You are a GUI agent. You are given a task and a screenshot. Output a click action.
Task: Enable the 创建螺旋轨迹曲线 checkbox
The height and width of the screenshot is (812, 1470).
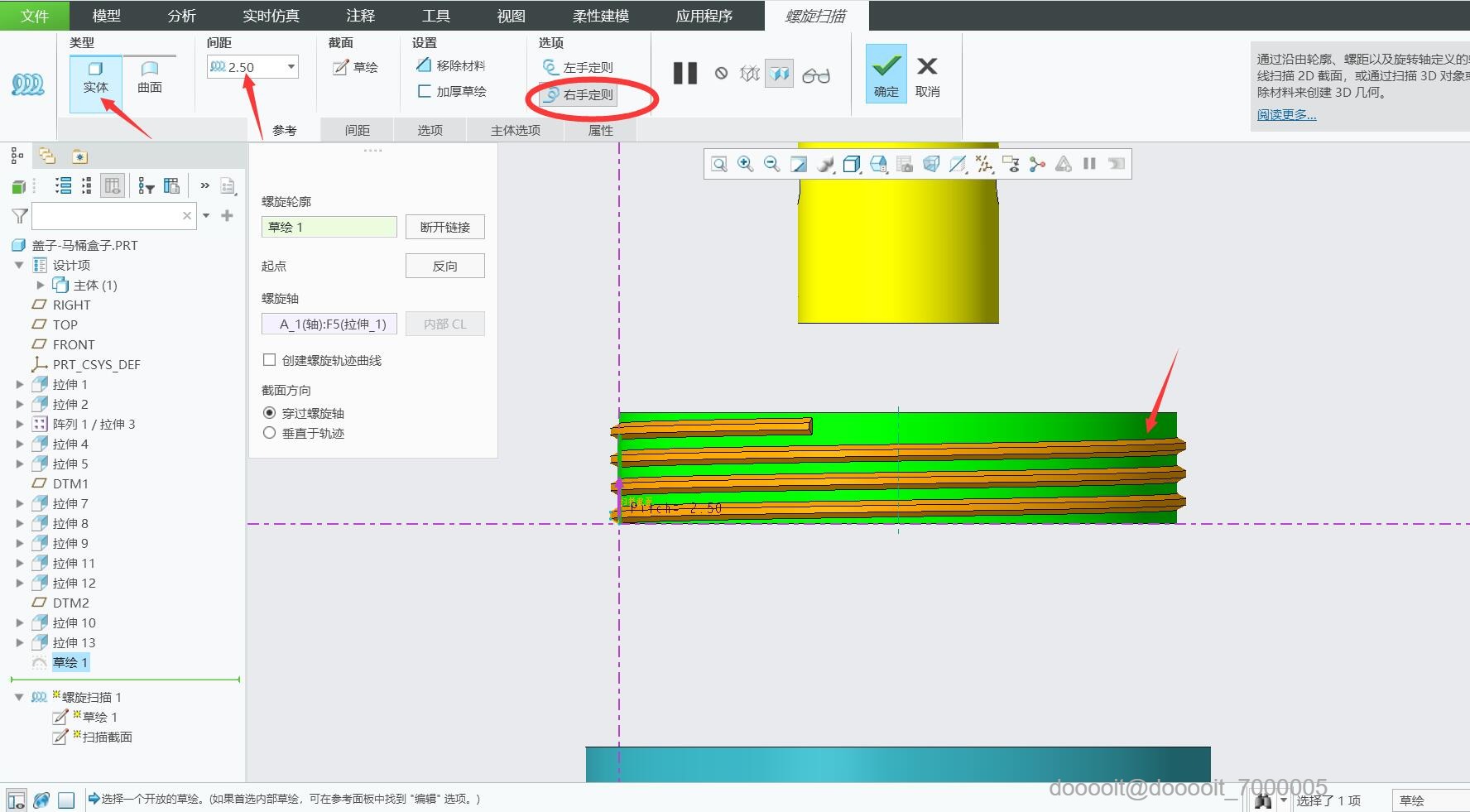pyautogui.click(x=269, y=360)
